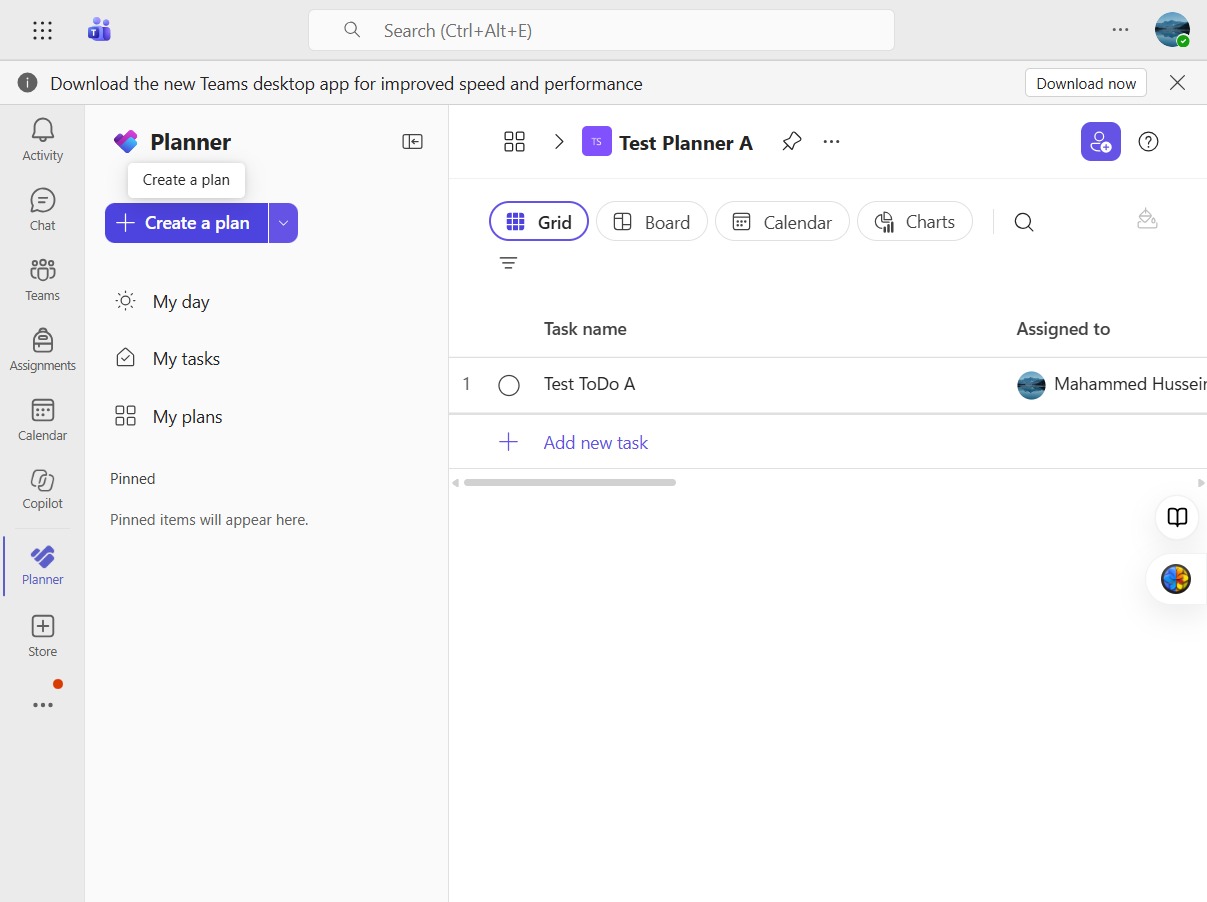This screenshot has width=1207, height=902.
Task: Open Calendar from the left app rail
Action: (43, 419)
